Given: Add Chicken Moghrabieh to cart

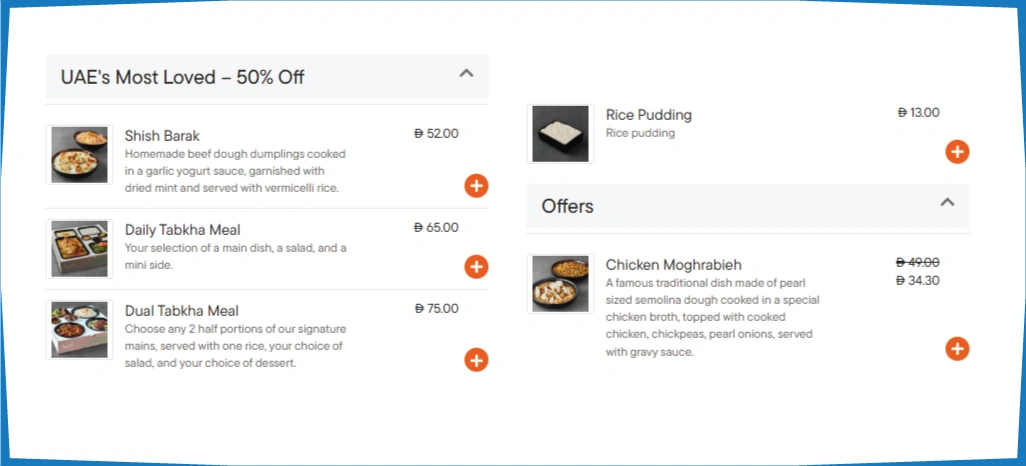Looking at the screenshot, I should 957,348.
